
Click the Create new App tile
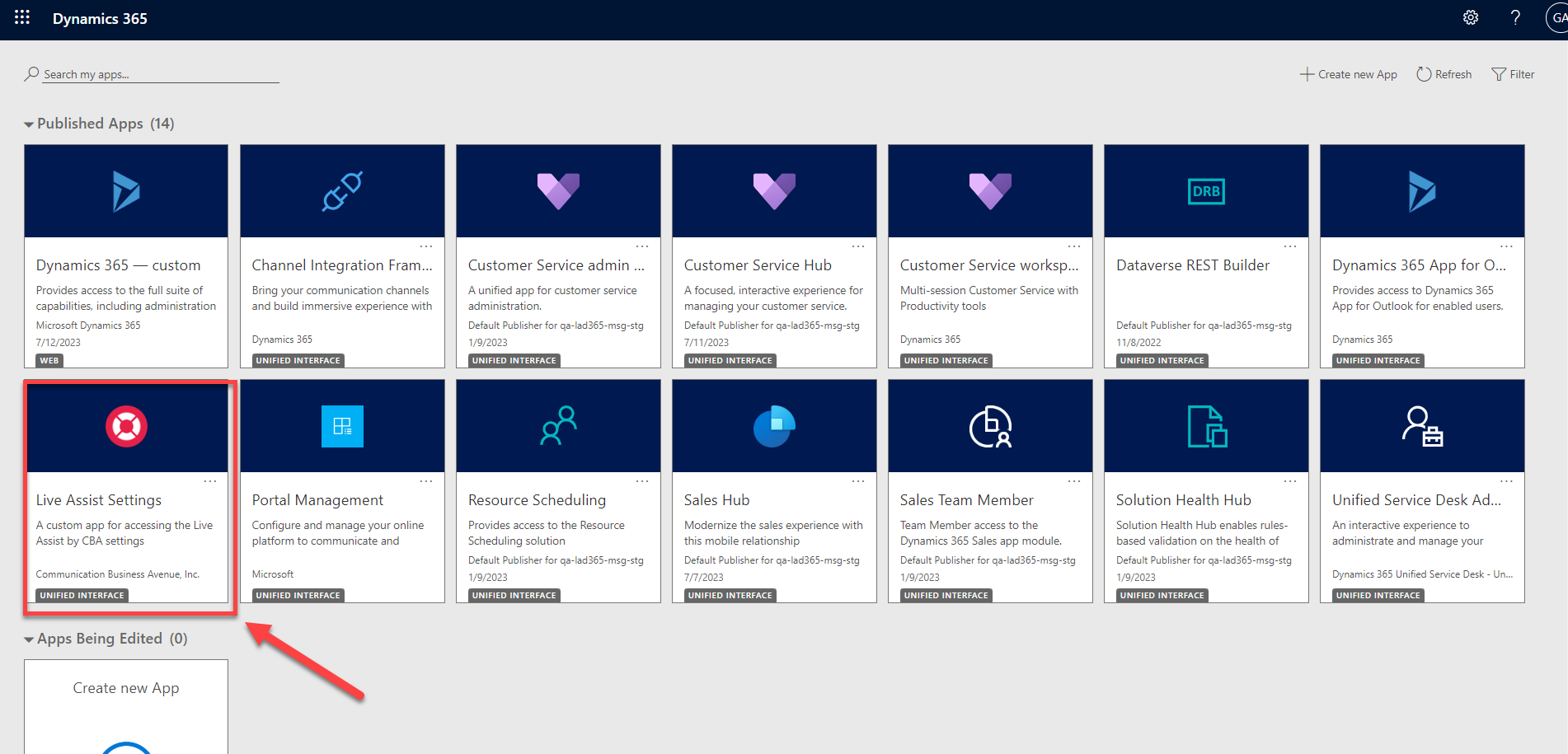point(126,705)
